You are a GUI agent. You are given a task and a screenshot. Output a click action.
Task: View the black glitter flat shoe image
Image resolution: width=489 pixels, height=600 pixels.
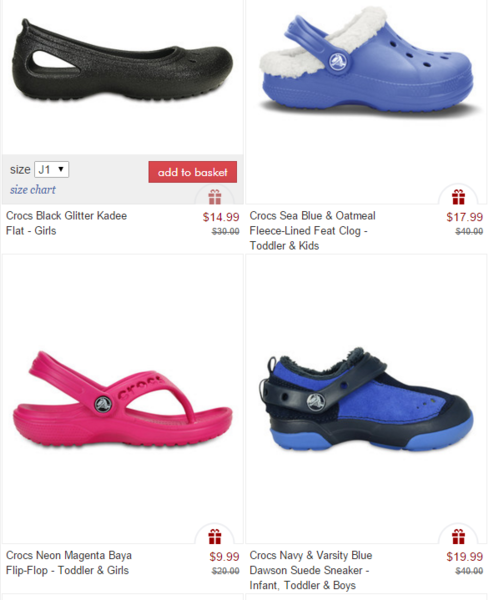click(x=122, y=60)
